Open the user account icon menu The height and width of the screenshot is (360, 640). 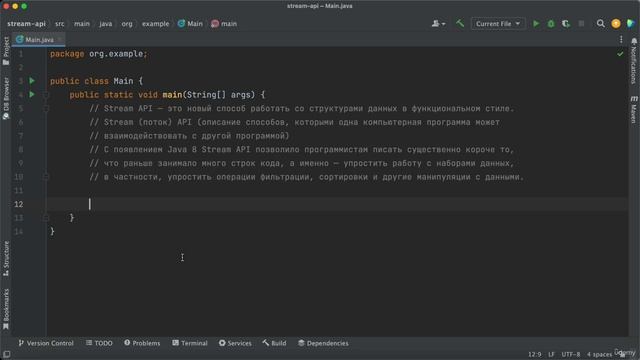pyautogui.click(x=438, y=24)
